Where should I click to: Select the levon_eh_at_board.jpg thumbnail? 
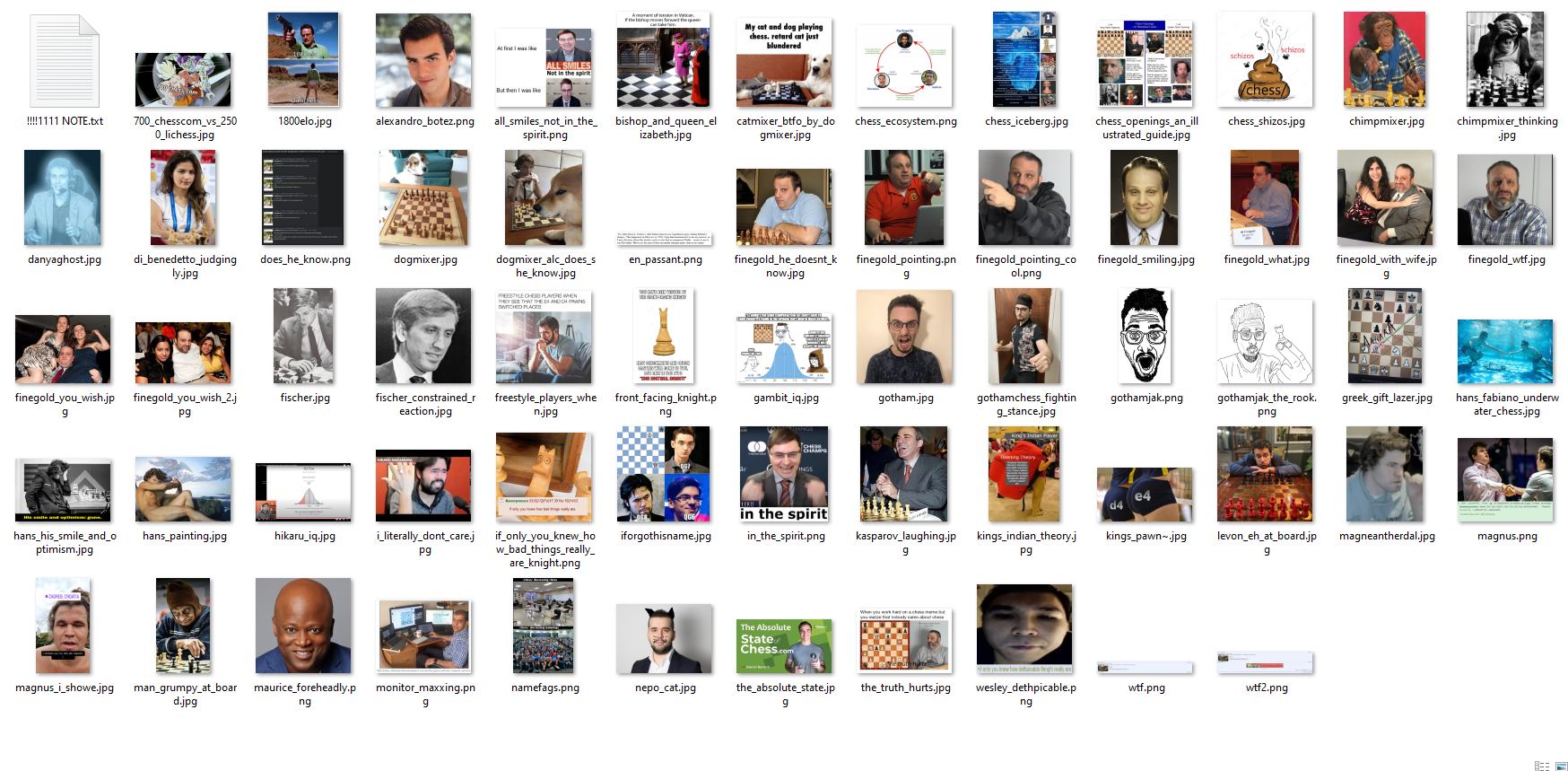coord(1265,474)
